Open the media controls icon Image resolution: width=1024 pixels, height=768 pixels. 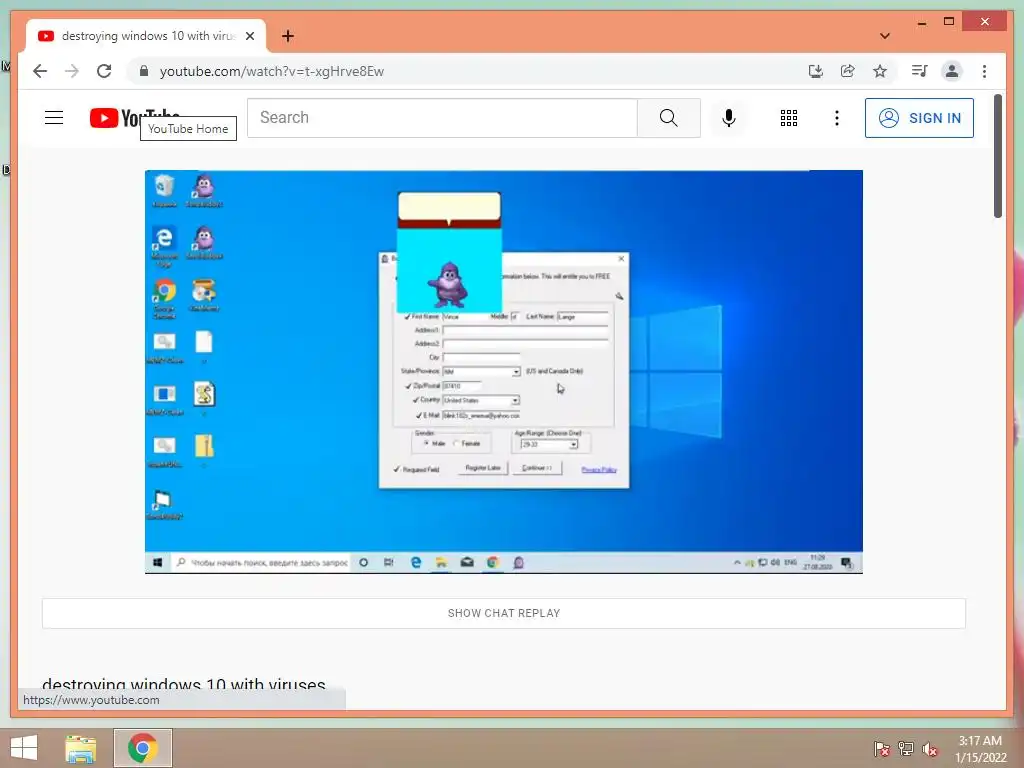tap(920, 71)
